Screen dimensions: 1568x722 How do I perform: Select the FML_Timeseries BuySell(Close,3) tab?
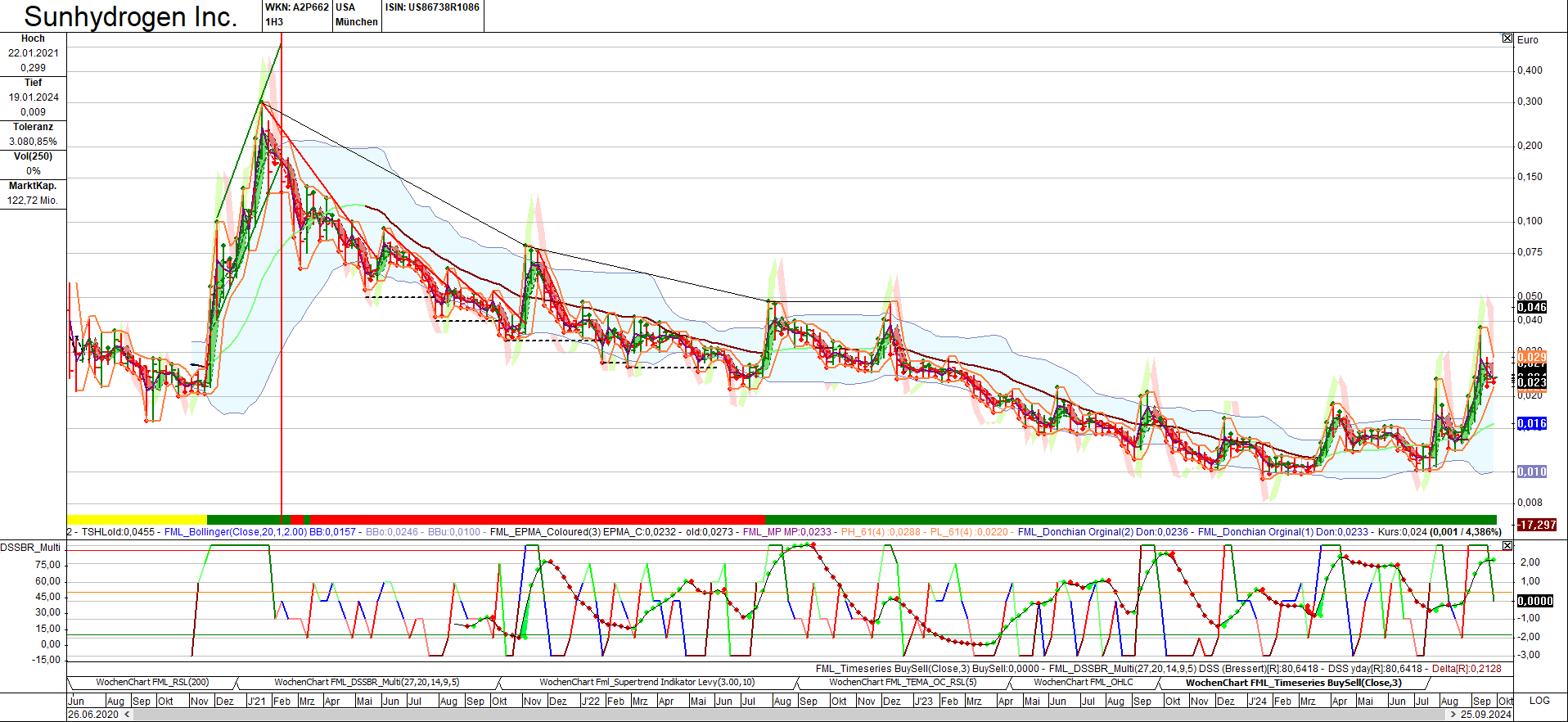point(1293,682)
